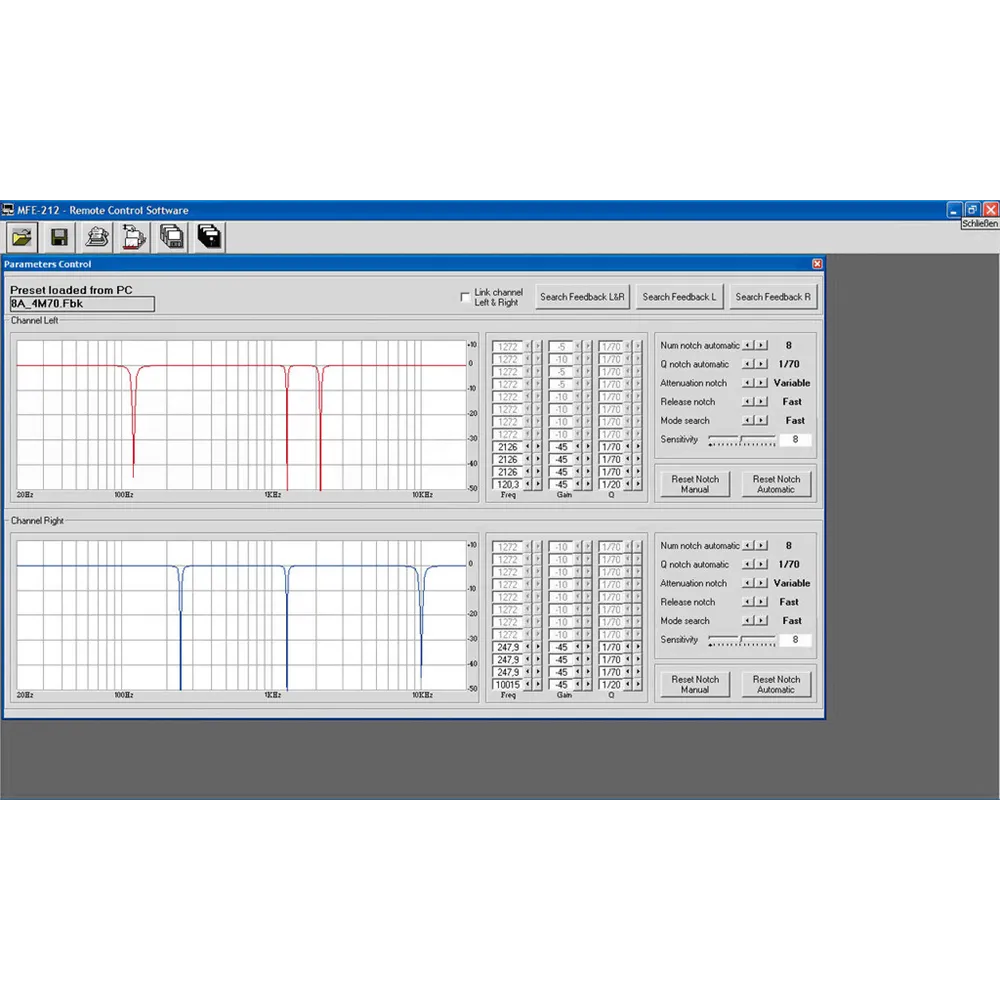Start Search Feedback R
The height and width of the screenshot is (1000, 1000).
[773, 297]
